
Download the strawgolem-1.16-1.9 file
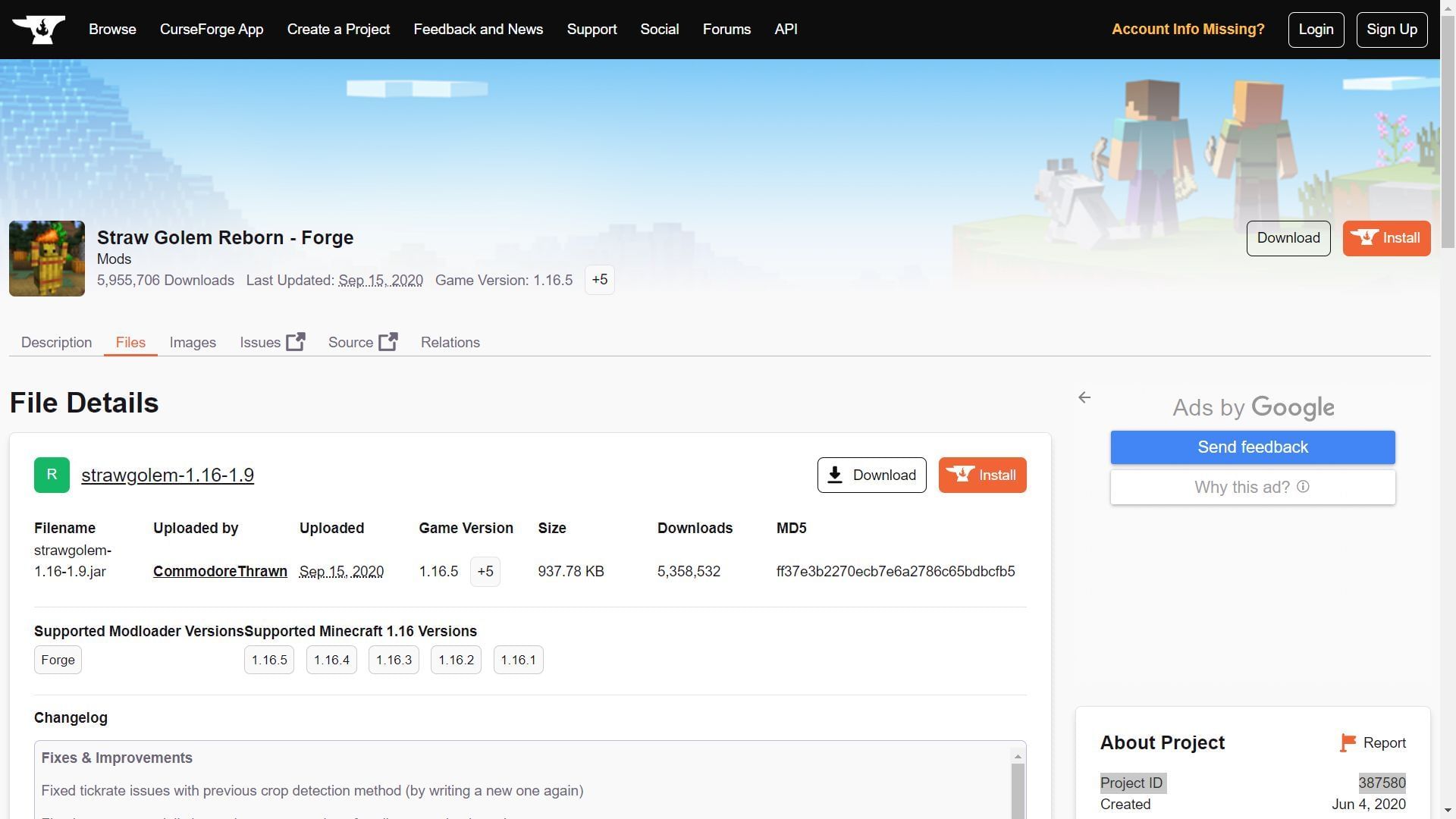click(871, 475)
